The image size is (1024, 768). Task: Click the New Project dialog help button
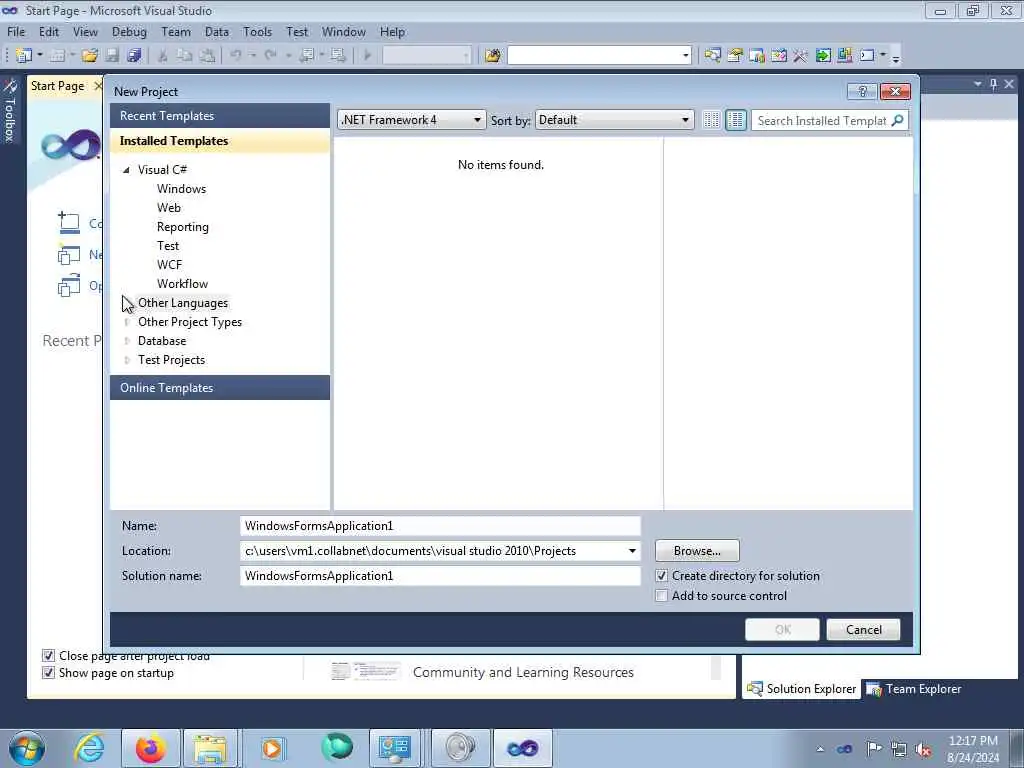coord(861,91)
